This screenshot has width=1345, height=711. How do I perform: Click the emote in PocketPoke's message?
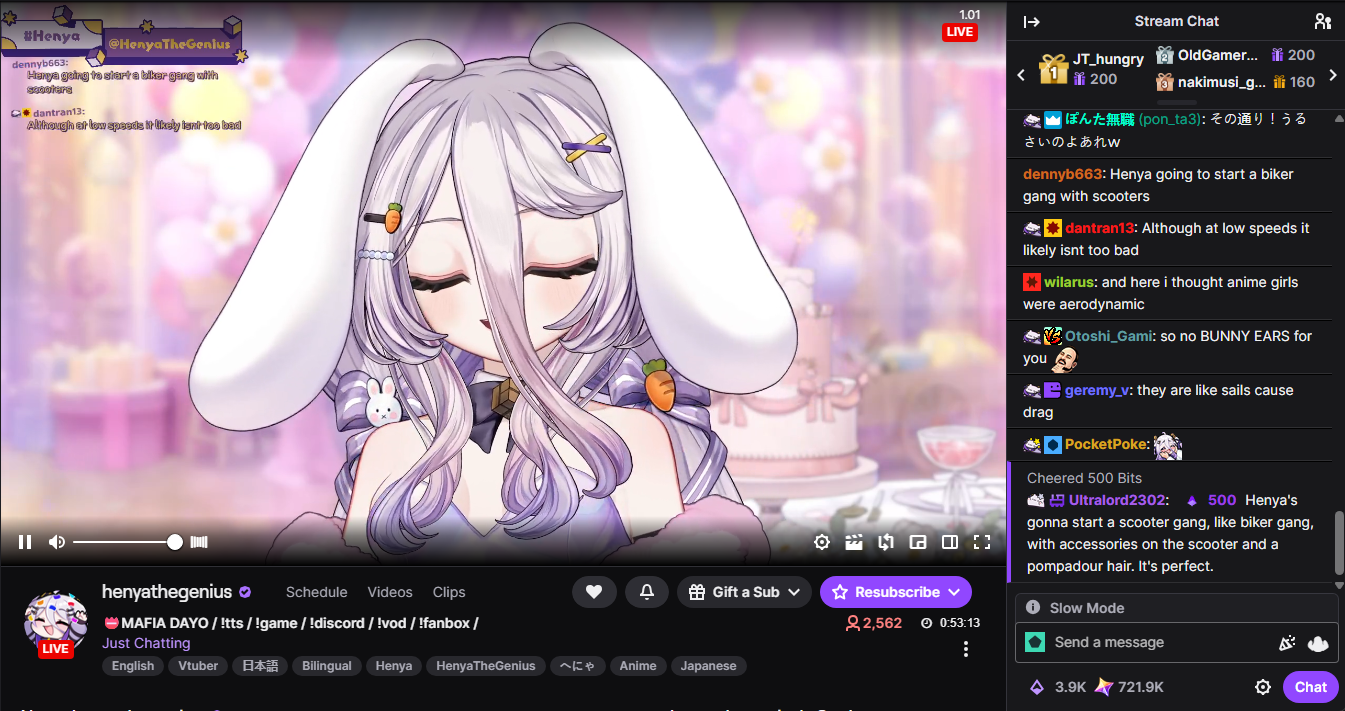point(1168,446)
